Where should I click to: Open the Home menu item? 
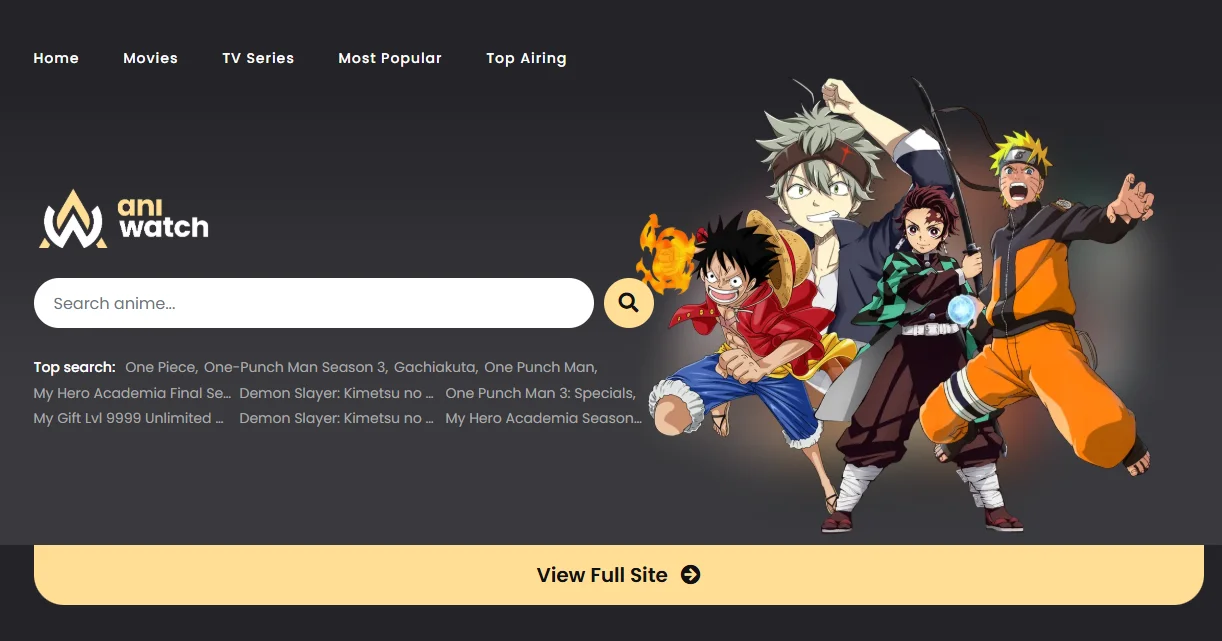pos(56,58)
